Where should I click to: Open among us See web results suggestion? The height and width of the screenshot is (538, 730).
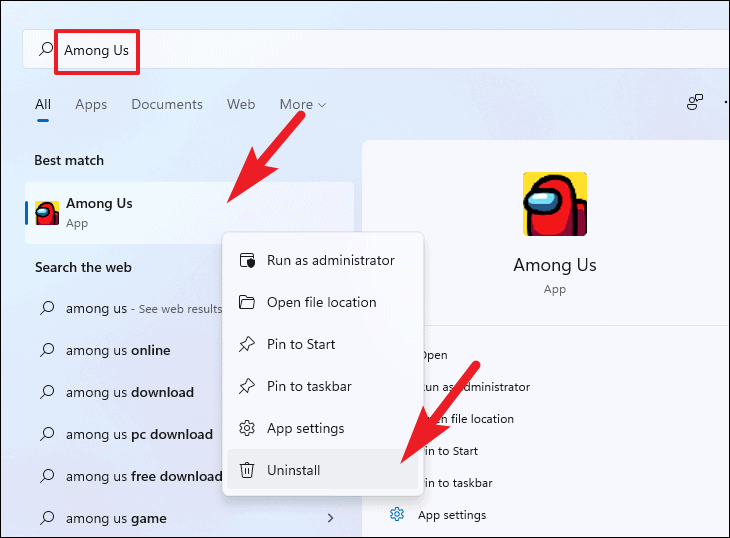[144, 309]
